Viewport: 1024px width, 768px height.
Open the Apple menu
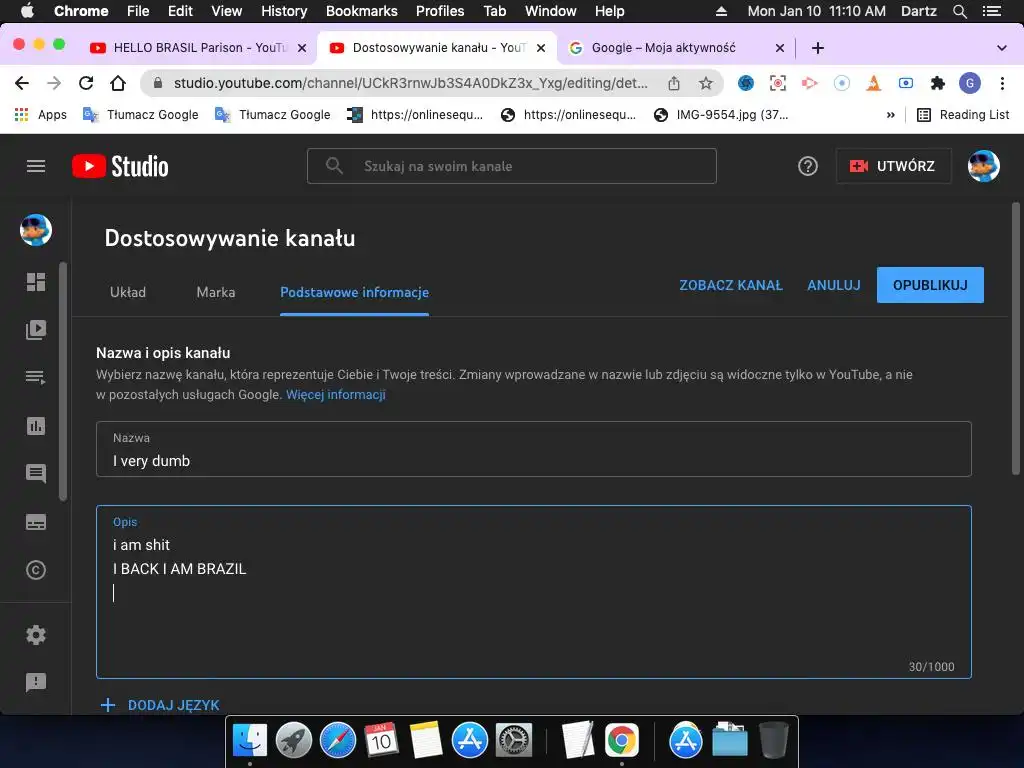[x=27, y=11]
